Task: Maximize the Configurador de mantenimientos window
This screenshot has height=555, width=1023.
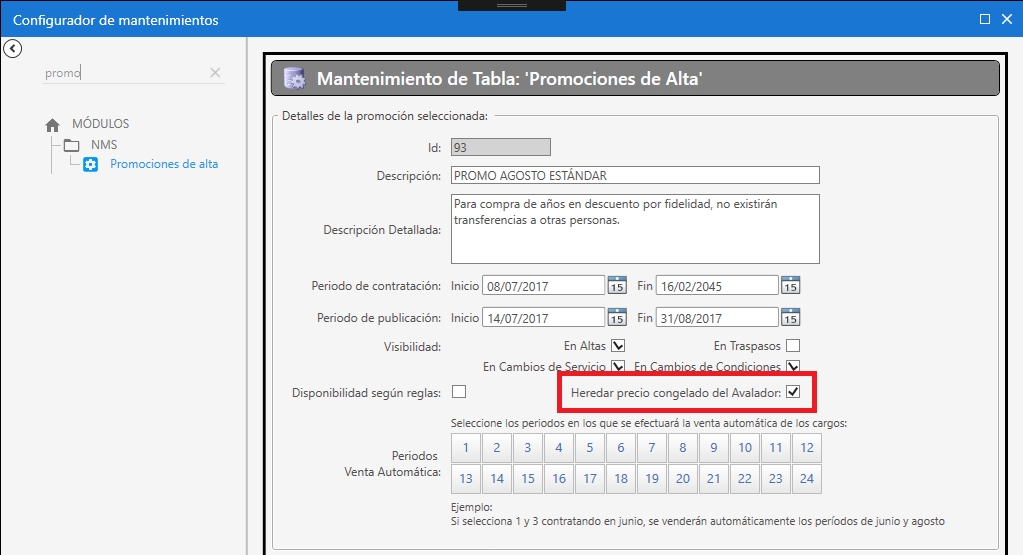Action: [985, 20]
